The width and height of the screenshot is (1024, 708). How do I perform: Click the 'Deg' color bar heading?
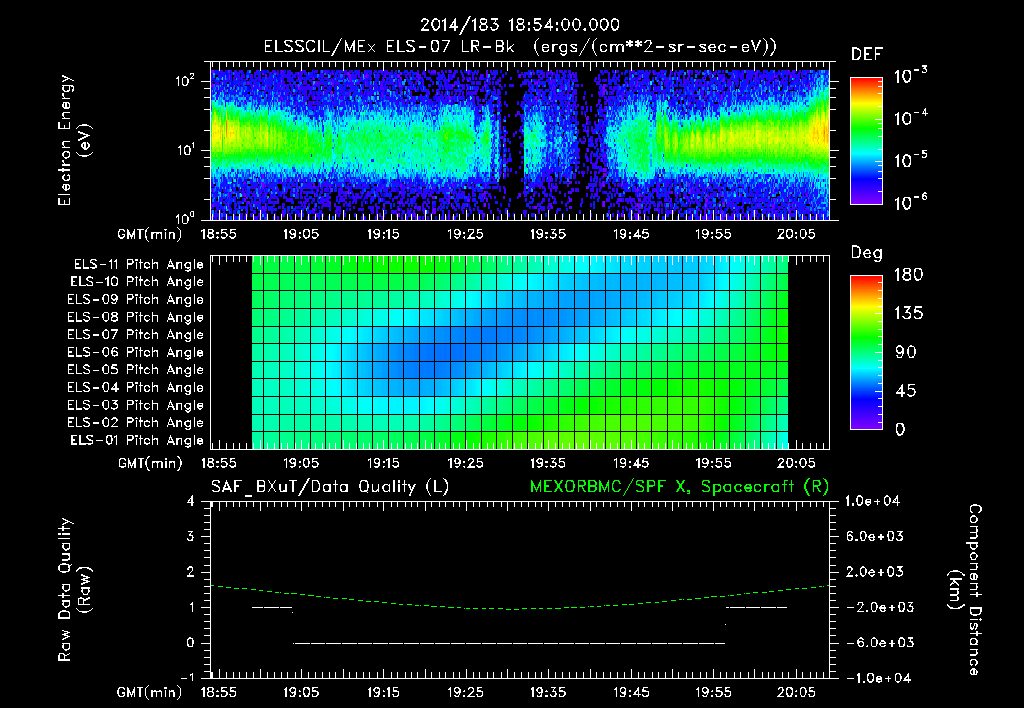click(867, 253)
